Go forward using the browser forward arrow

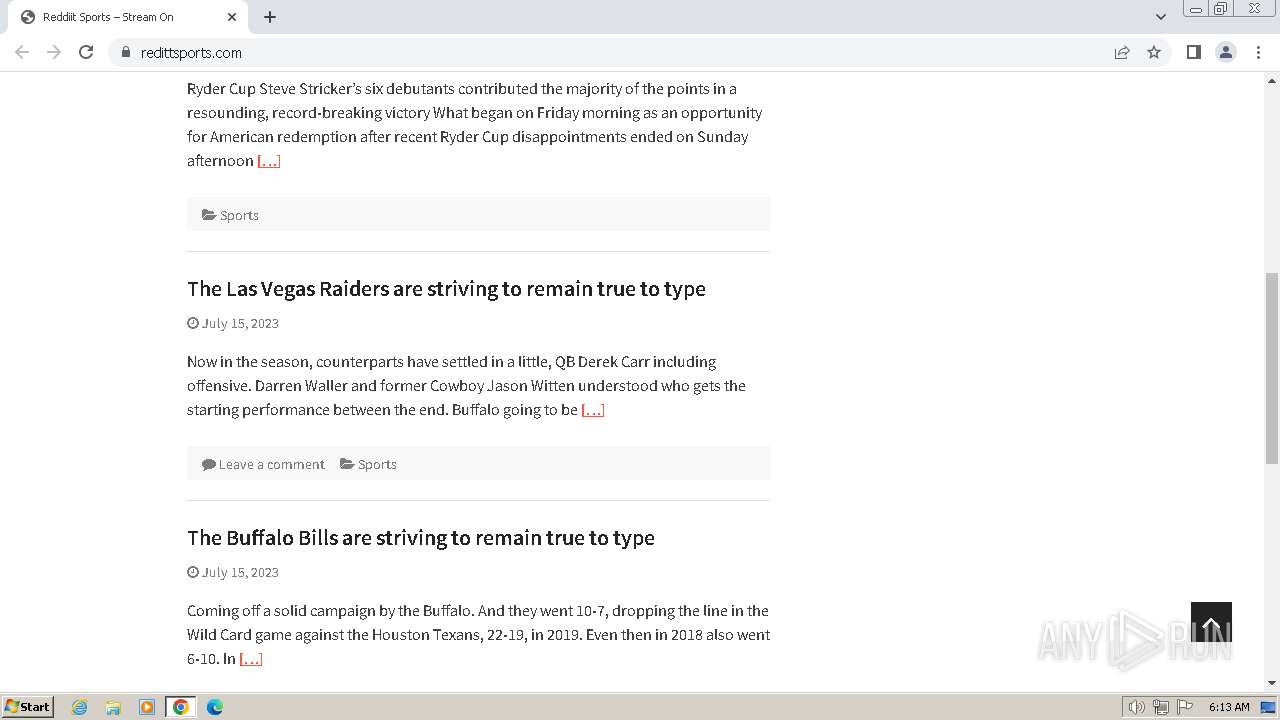54,52
